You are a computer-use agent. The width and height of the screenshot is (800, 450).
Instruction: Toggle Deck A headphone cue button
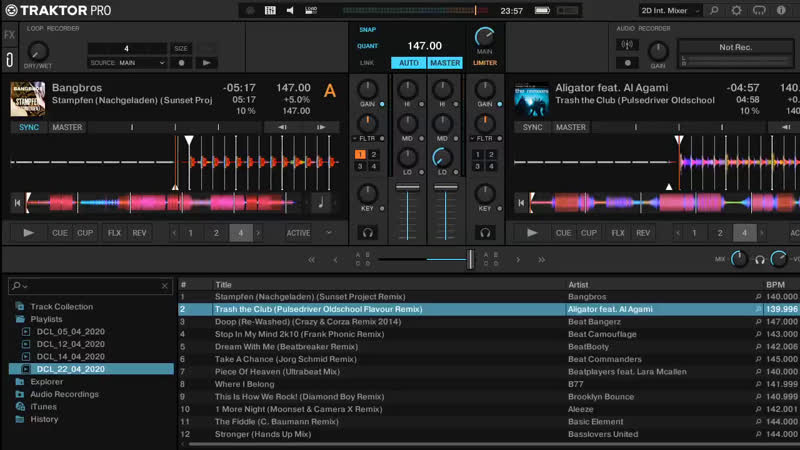[367, 233]
